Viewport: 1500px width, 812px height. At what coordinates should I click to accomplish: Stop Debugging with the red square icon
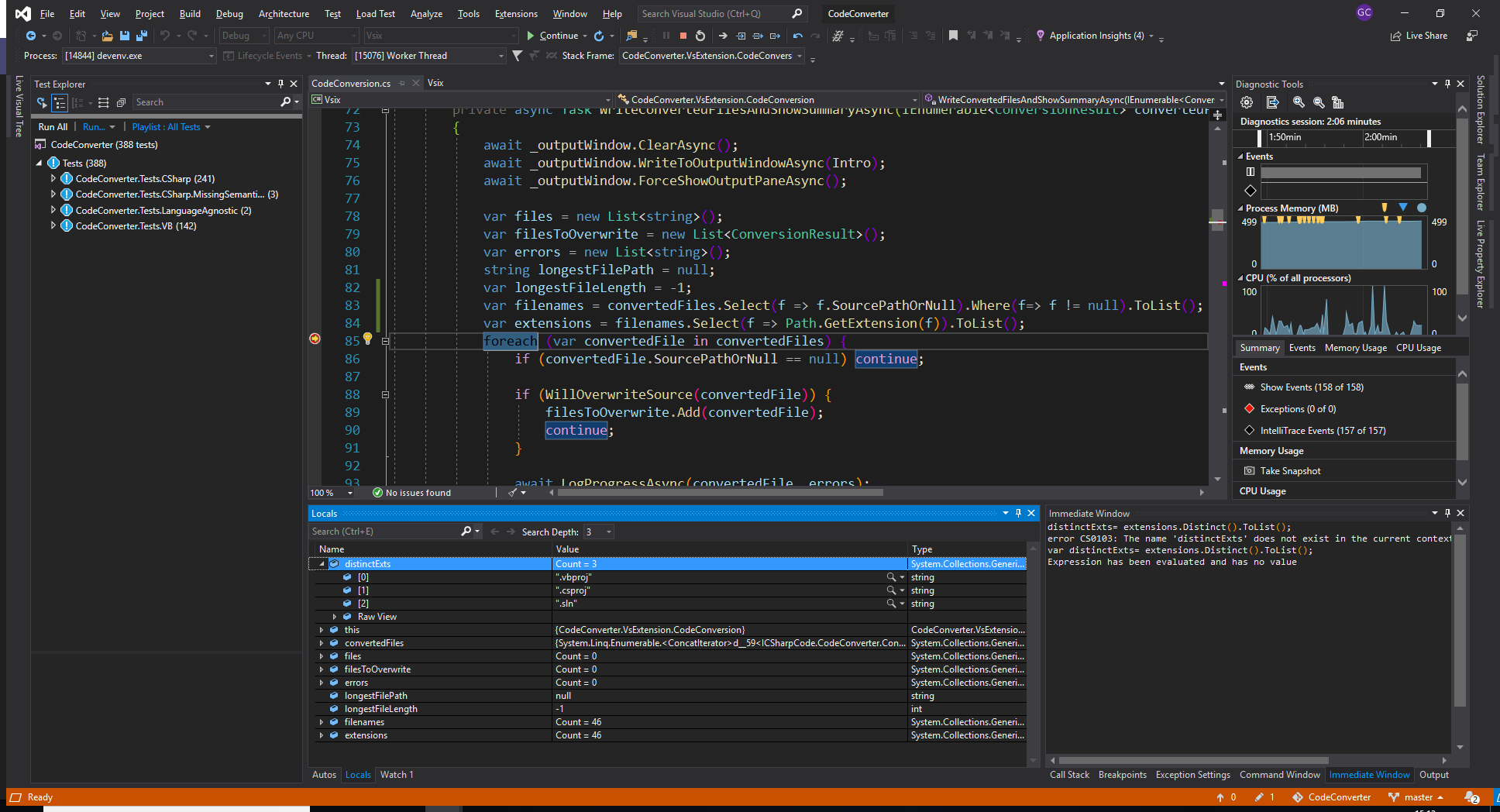click(682, 36)
